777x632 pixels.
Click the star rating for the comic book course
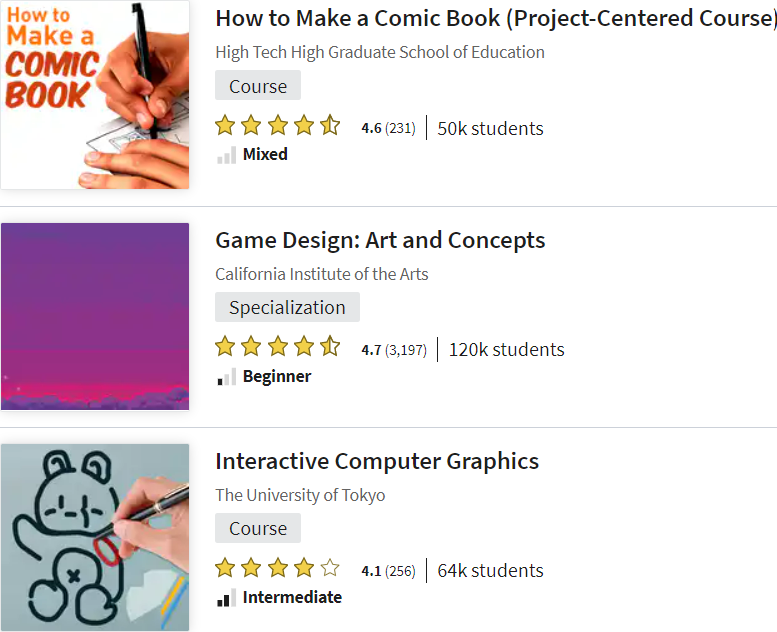tap(278, 127)
